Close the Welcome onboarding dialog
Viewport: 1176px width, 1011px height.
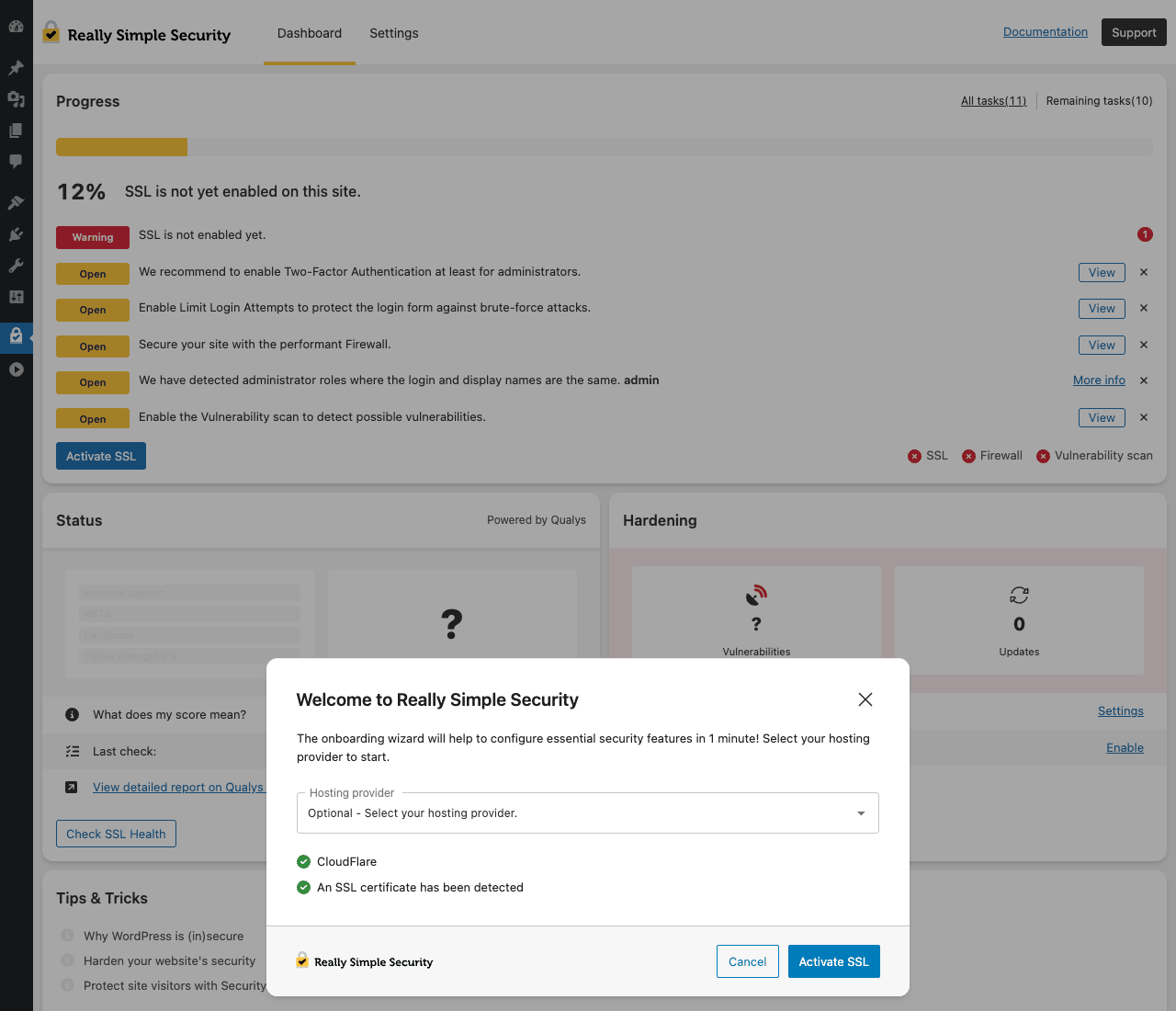[865, 699]
